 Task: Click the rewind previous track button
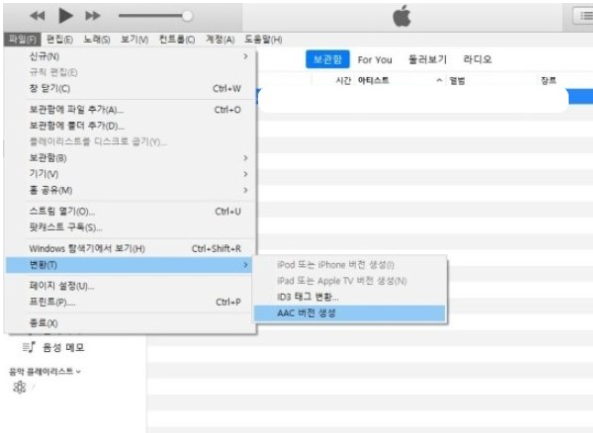pyautogui.click(x=37, y=16)
